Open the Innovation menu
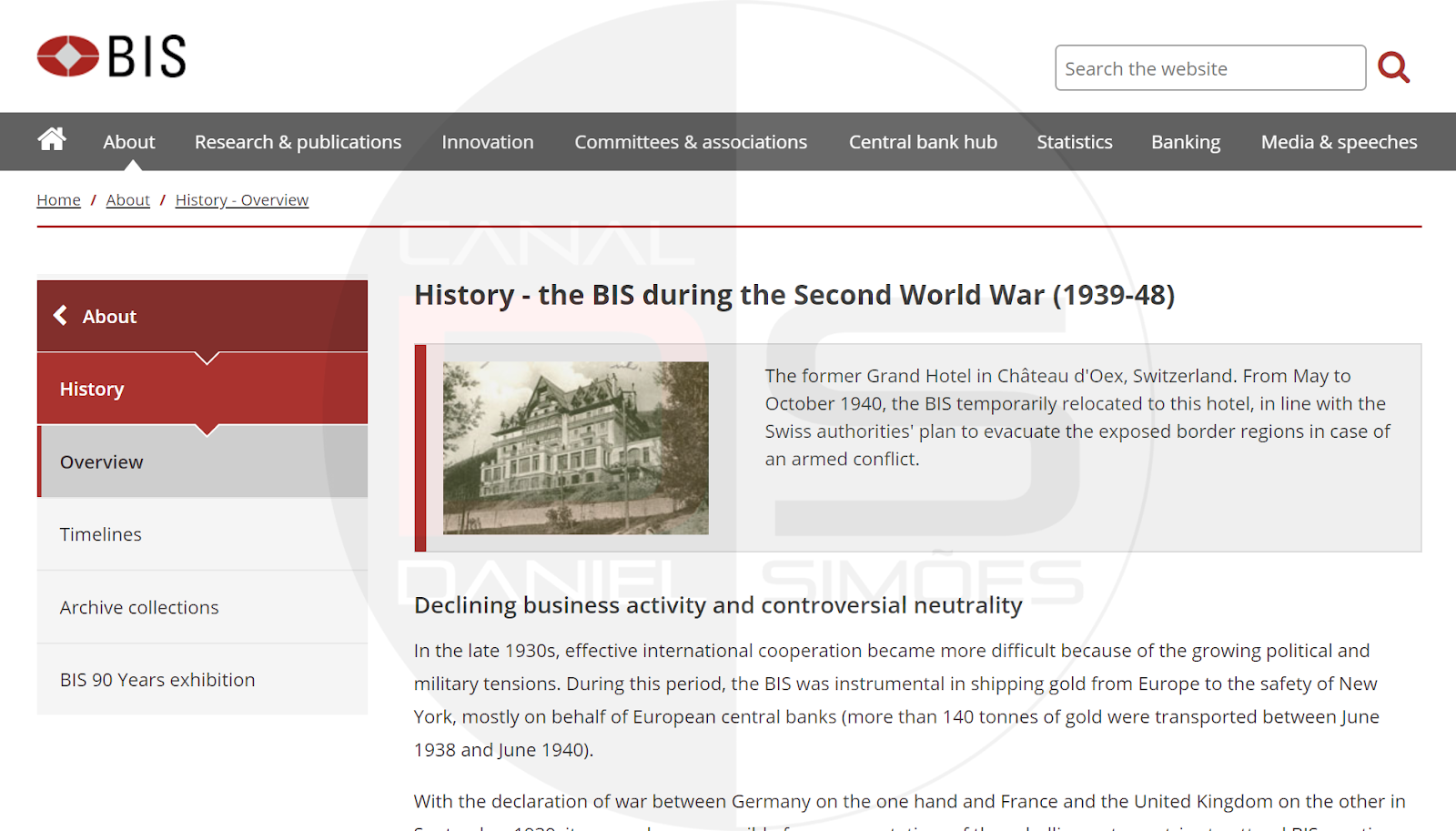 pos(488,142)
